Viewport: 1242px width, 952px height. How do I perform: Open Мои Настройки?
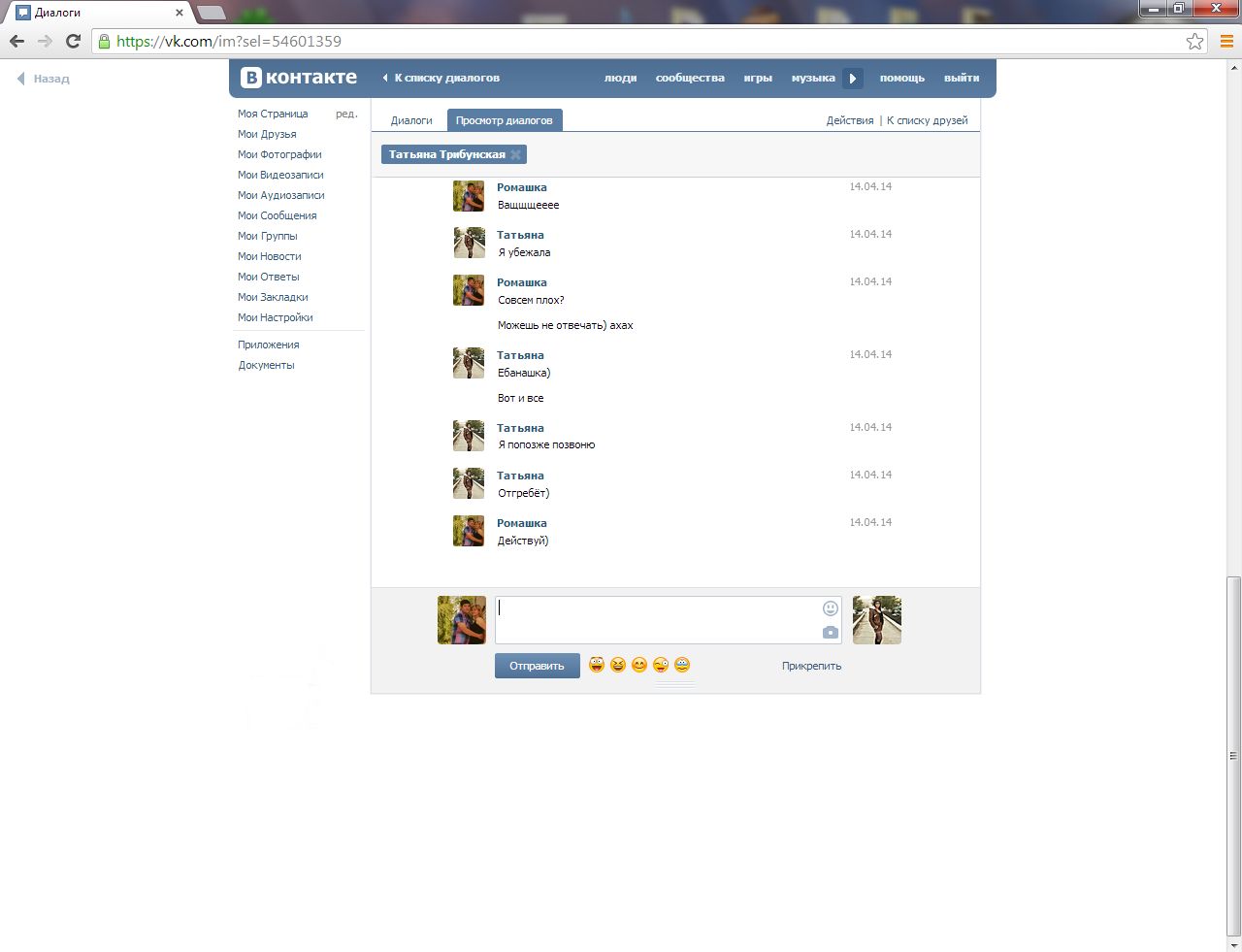[x=276, y=317]
